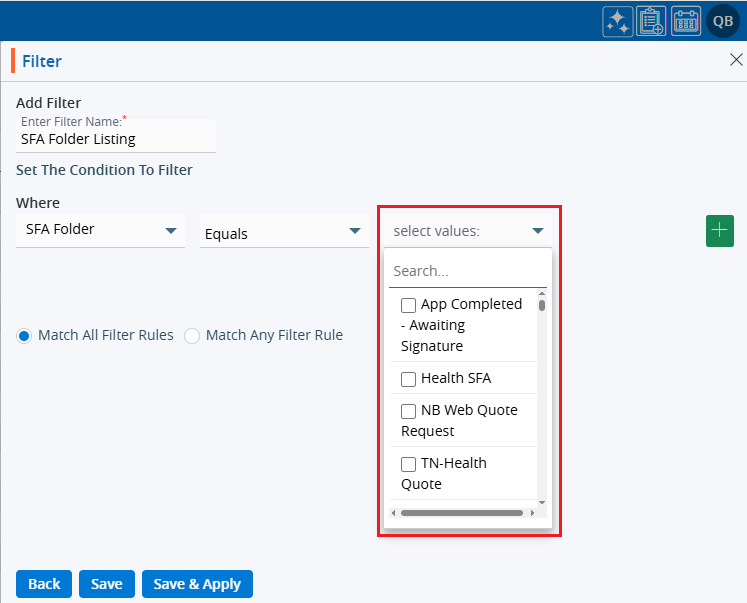The image size is (747, 603).
Task: Click the green plus add rule button
Action: click(x=720, y=230)
